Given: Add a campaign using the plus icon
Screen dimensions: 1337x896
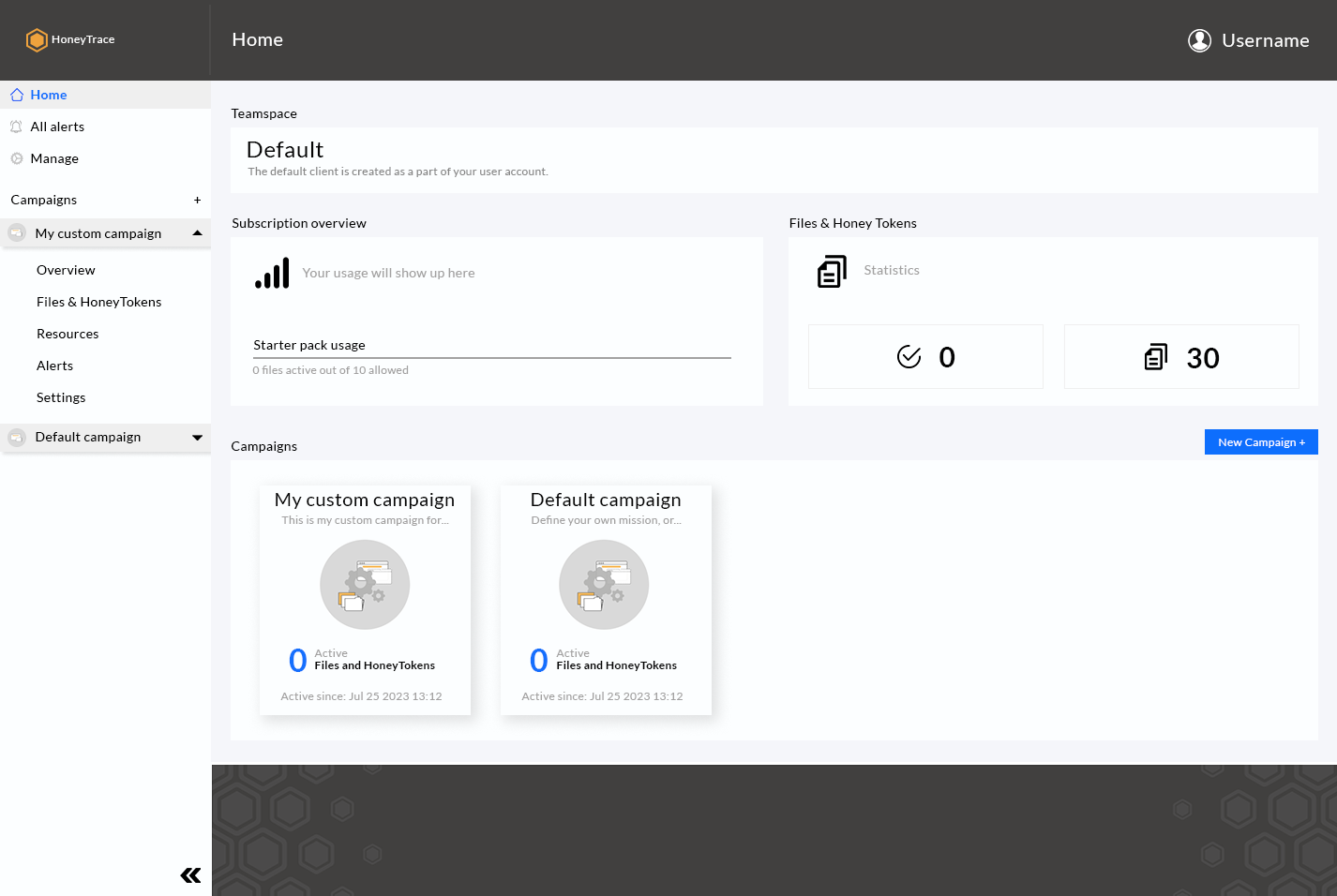Looking at the screenshot, I should [x=197, y=200].
